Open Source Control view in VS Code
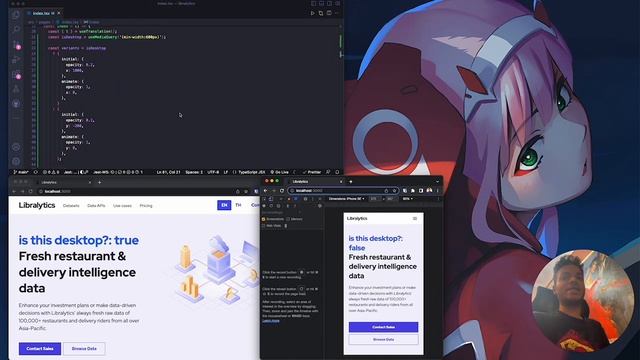 pyautogui.click(x=16, y=44)
